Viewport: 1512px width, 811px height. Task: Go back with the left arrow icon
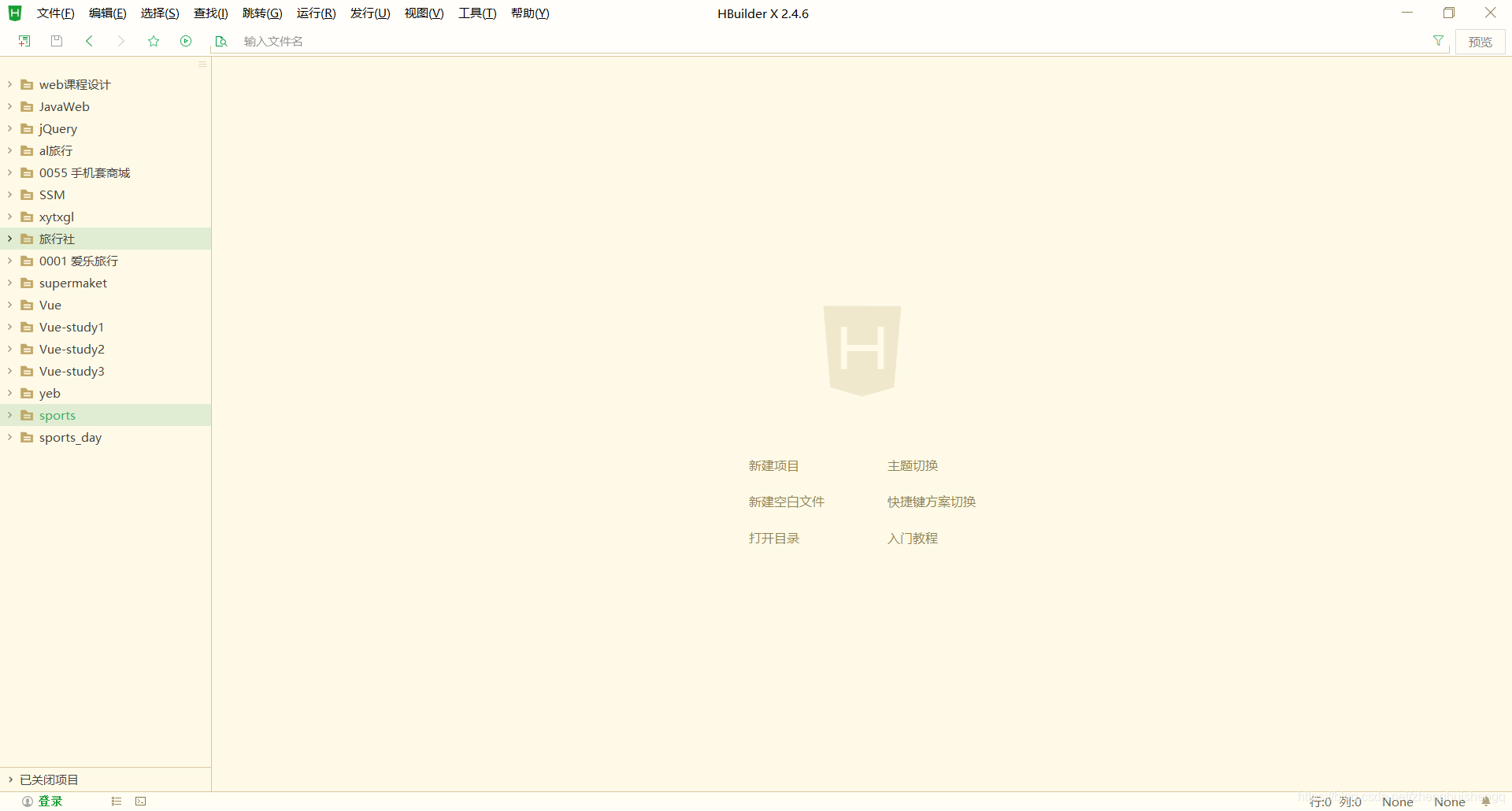(x=89, y=41)
